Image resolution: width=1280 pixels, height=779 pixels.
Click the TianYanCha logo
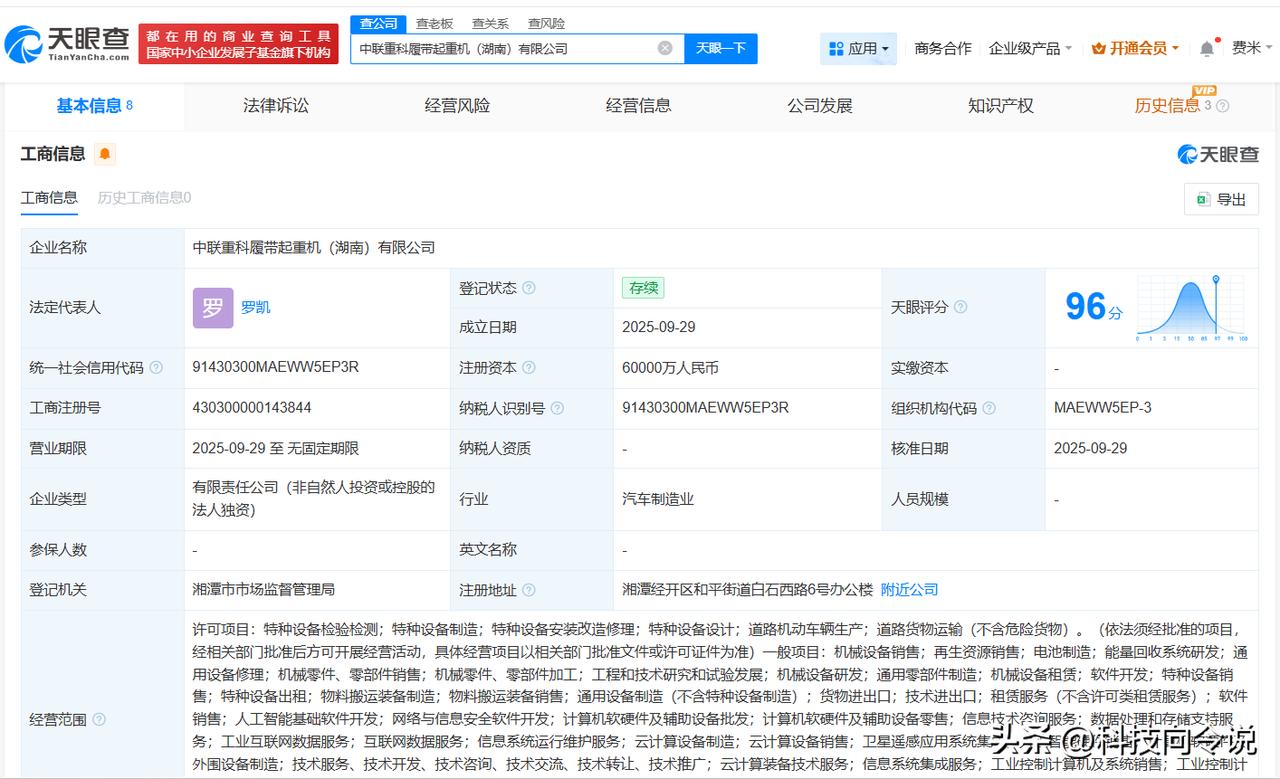(x=67, y=43)
